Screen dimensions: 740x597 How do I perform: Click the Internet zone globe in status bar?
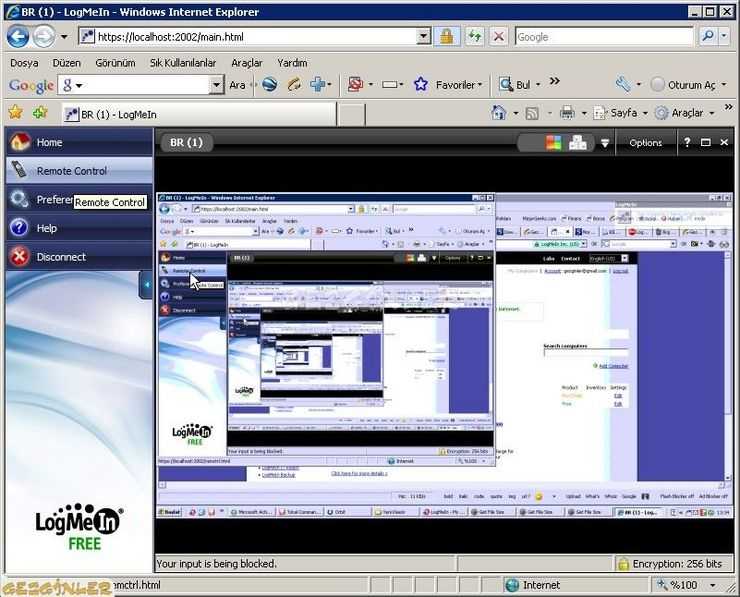512,585
